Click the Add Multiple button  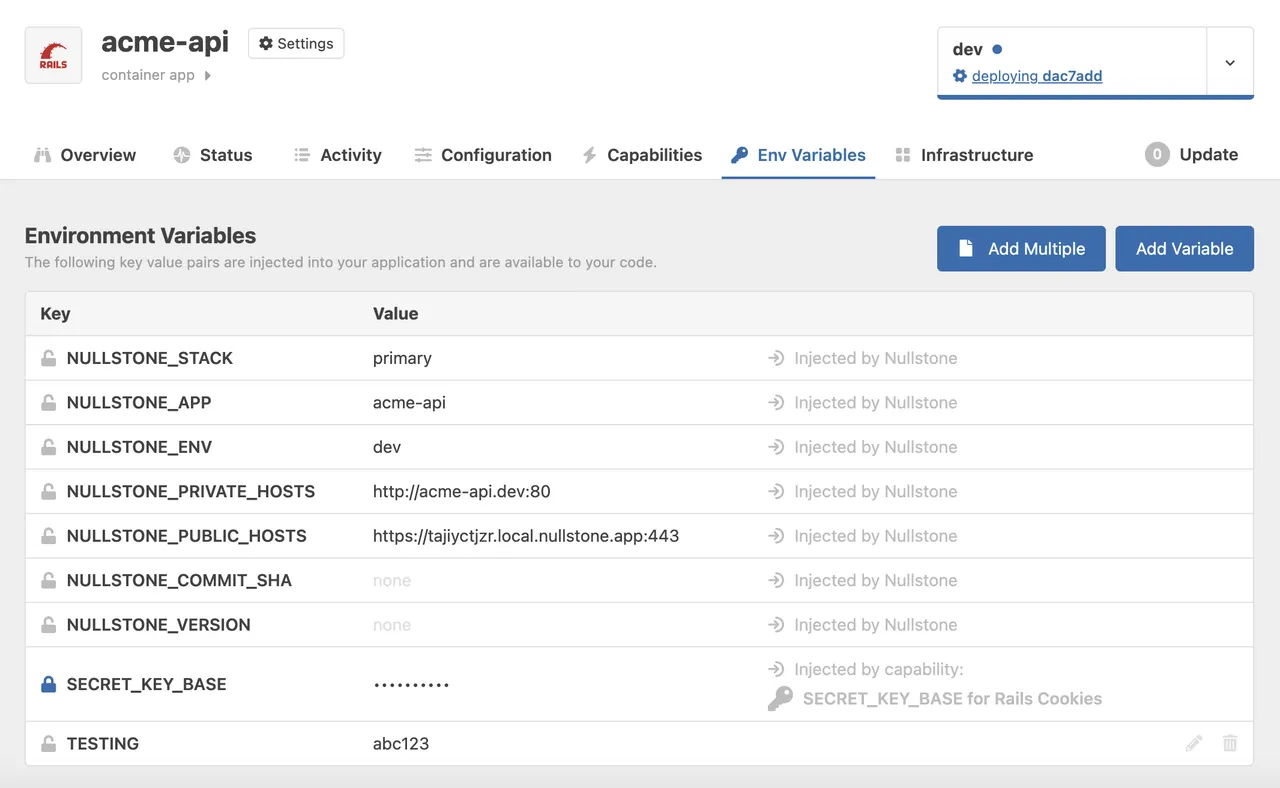point(1021,249)
